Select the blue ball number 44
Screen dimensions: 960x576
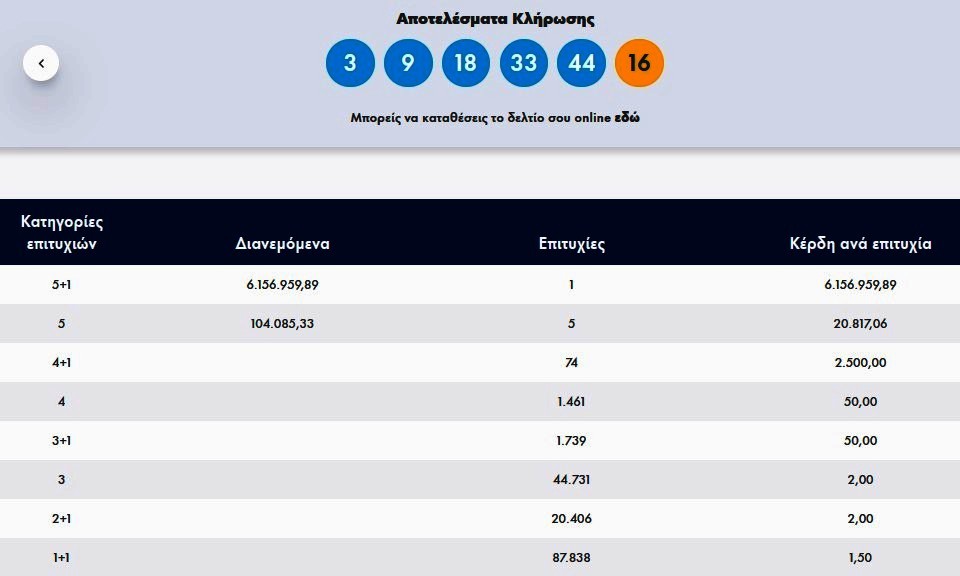(581, 62)
